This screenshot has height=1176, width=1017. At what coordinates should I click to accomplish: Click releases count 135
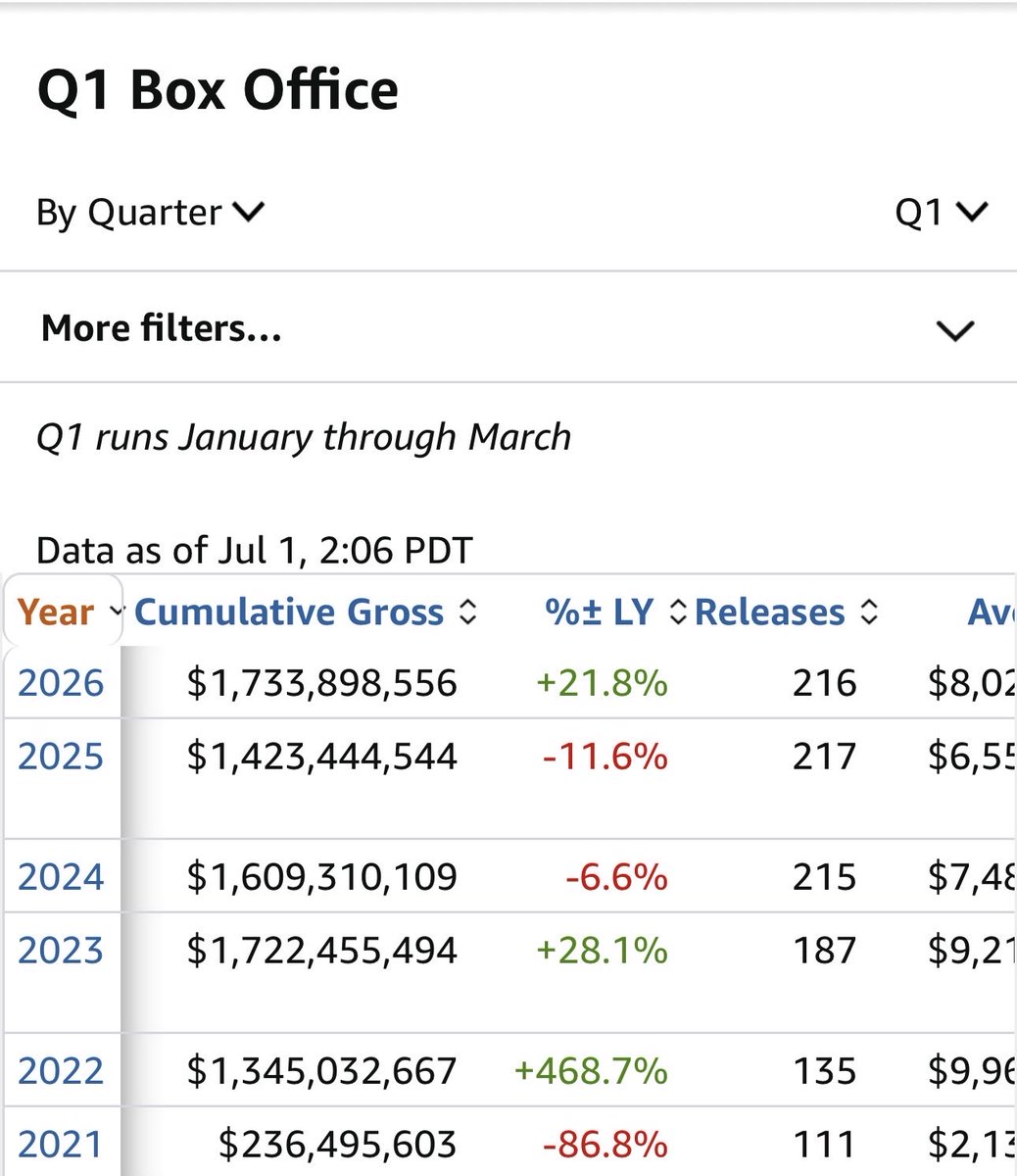tap(824, 1070)
